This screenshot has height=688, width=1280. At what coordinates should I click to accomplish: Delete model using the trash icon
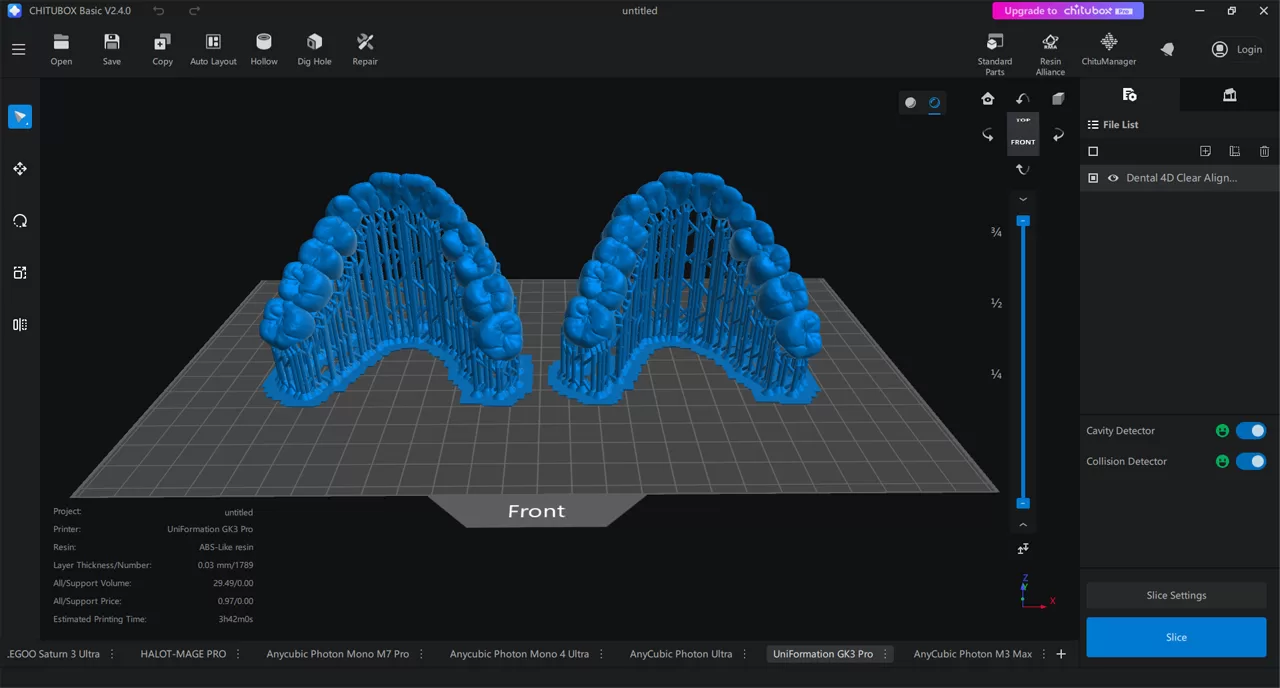click(x=1264, y=151)
